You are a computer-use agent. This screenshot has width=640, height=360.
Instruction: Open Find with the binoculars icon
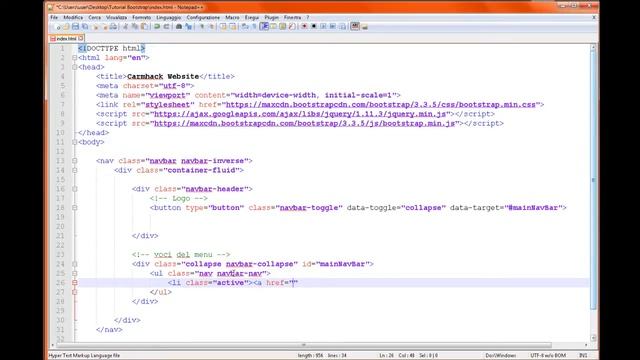tap(179, 27)
